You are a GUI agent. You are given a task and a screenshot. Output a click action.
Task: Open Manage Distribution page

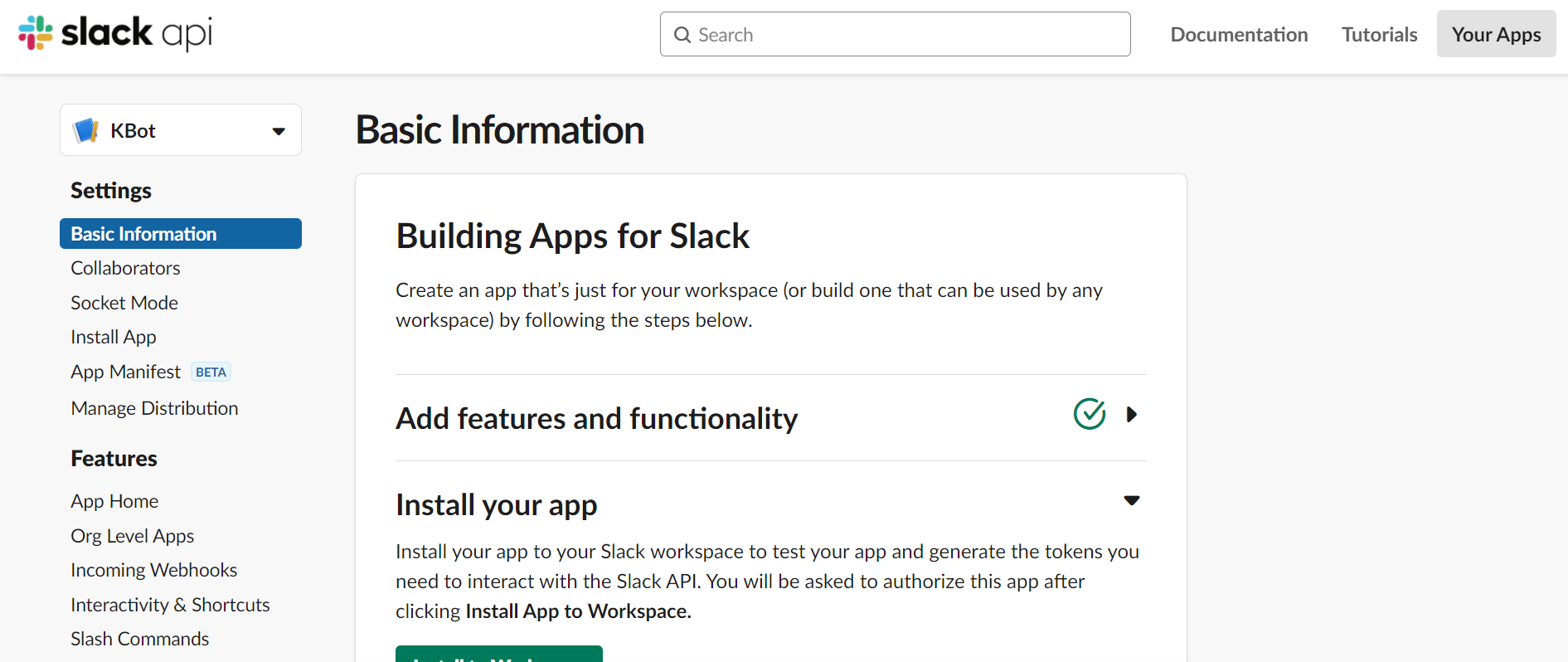pos(154,408)
